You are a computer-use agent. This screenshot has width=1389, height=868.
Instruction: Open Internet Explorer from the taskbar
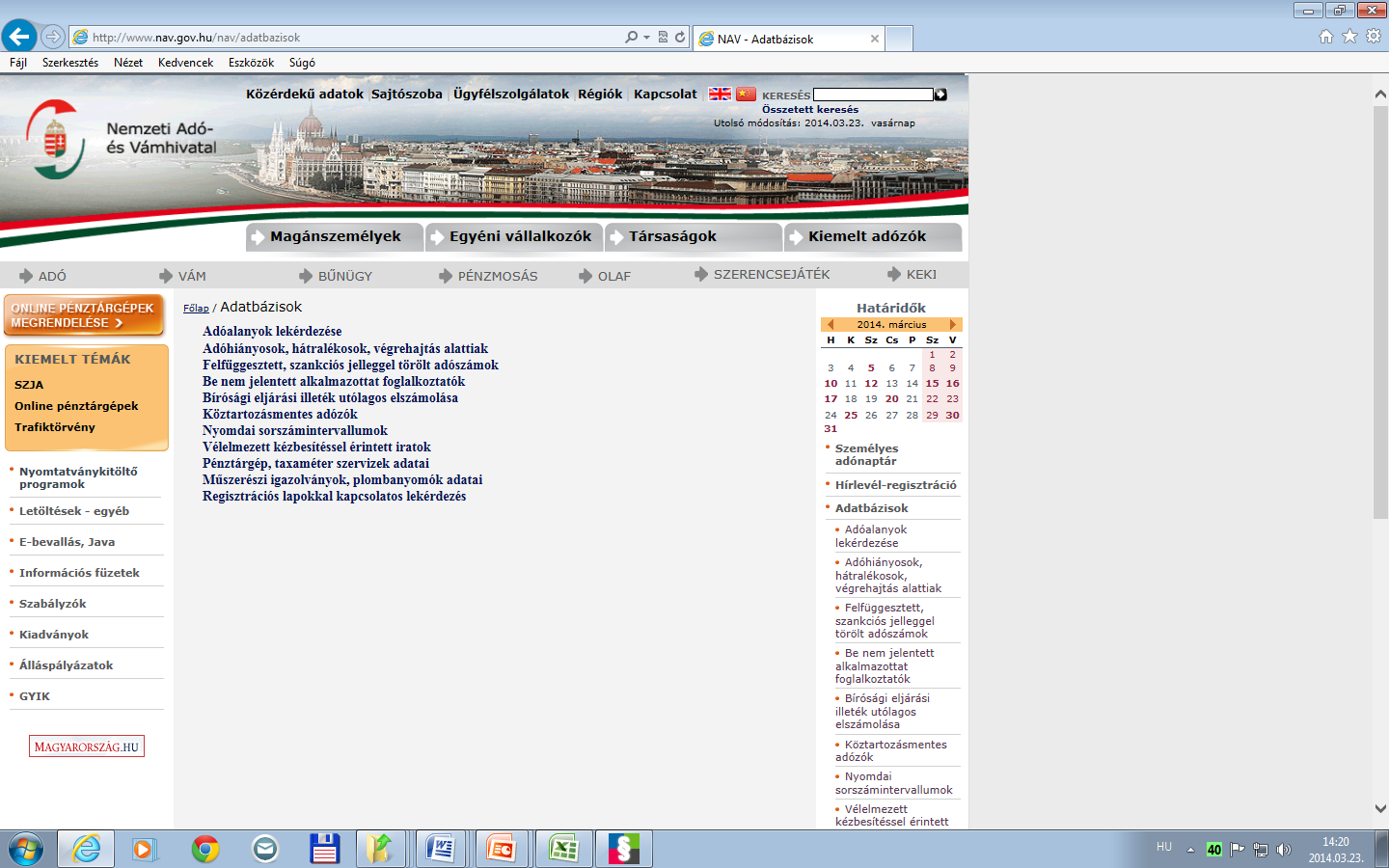tap(86, 849)
